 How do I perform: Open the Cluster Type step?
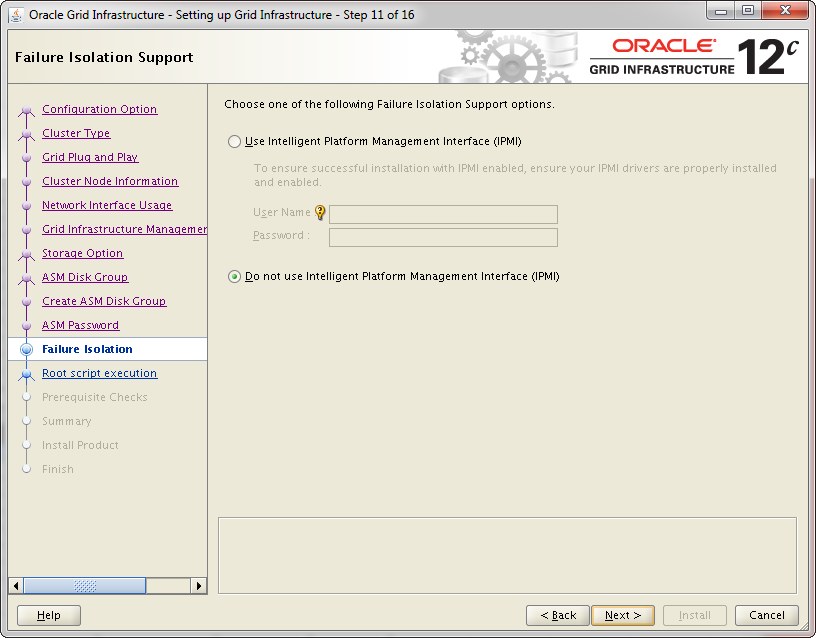tap(76, 133)
